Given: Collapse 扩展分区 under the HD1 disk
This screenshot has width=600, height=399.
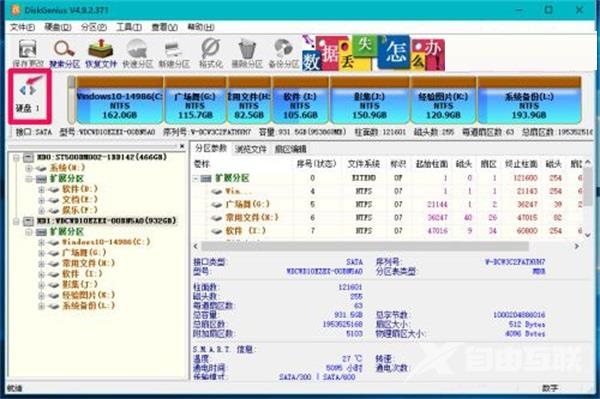Looking at the screenshot, I should (x=29, y=231).
